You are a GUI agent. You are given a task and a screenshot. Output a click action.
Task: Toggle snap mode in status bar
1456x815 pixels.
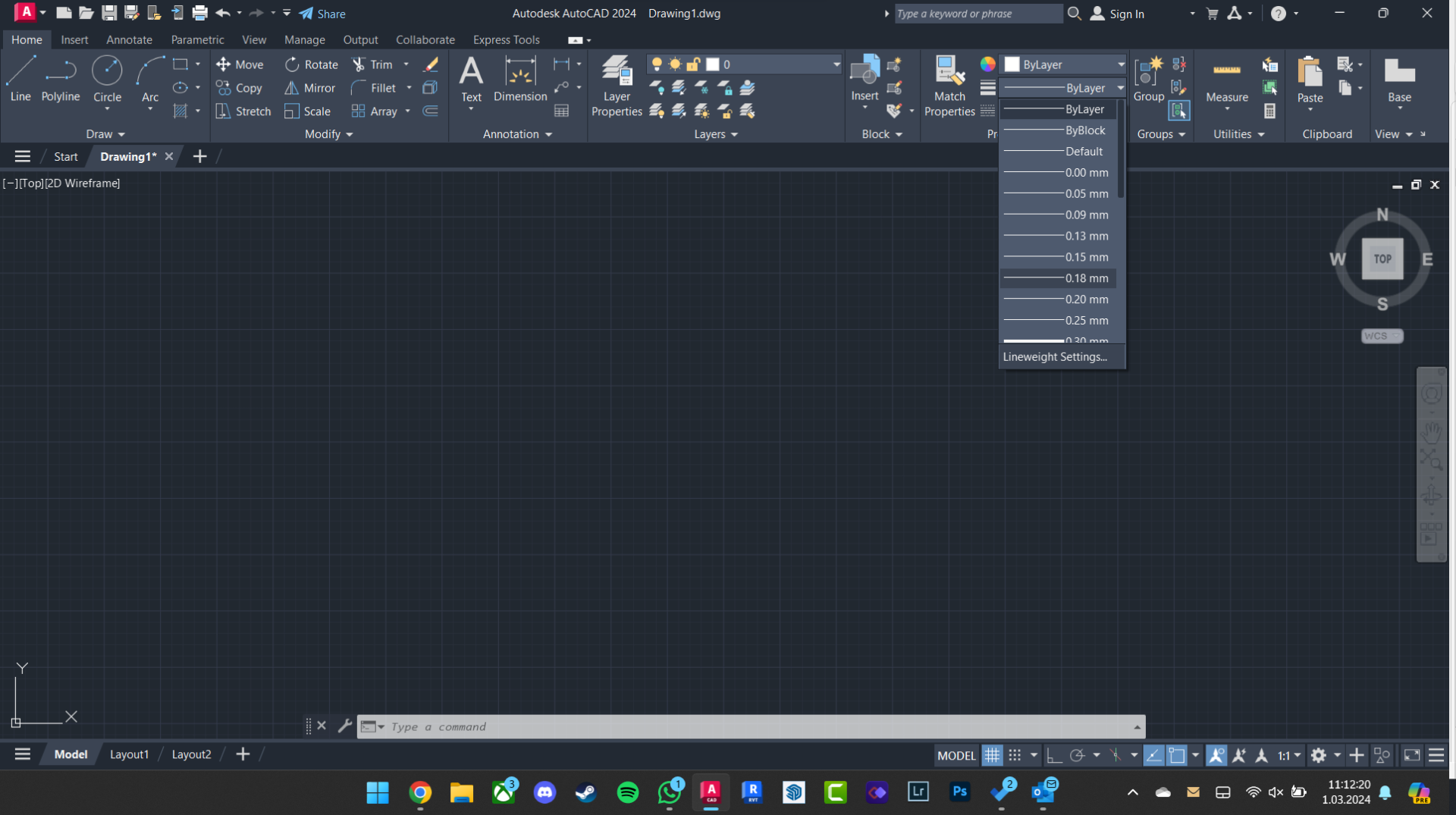(x=1015, y=755)
